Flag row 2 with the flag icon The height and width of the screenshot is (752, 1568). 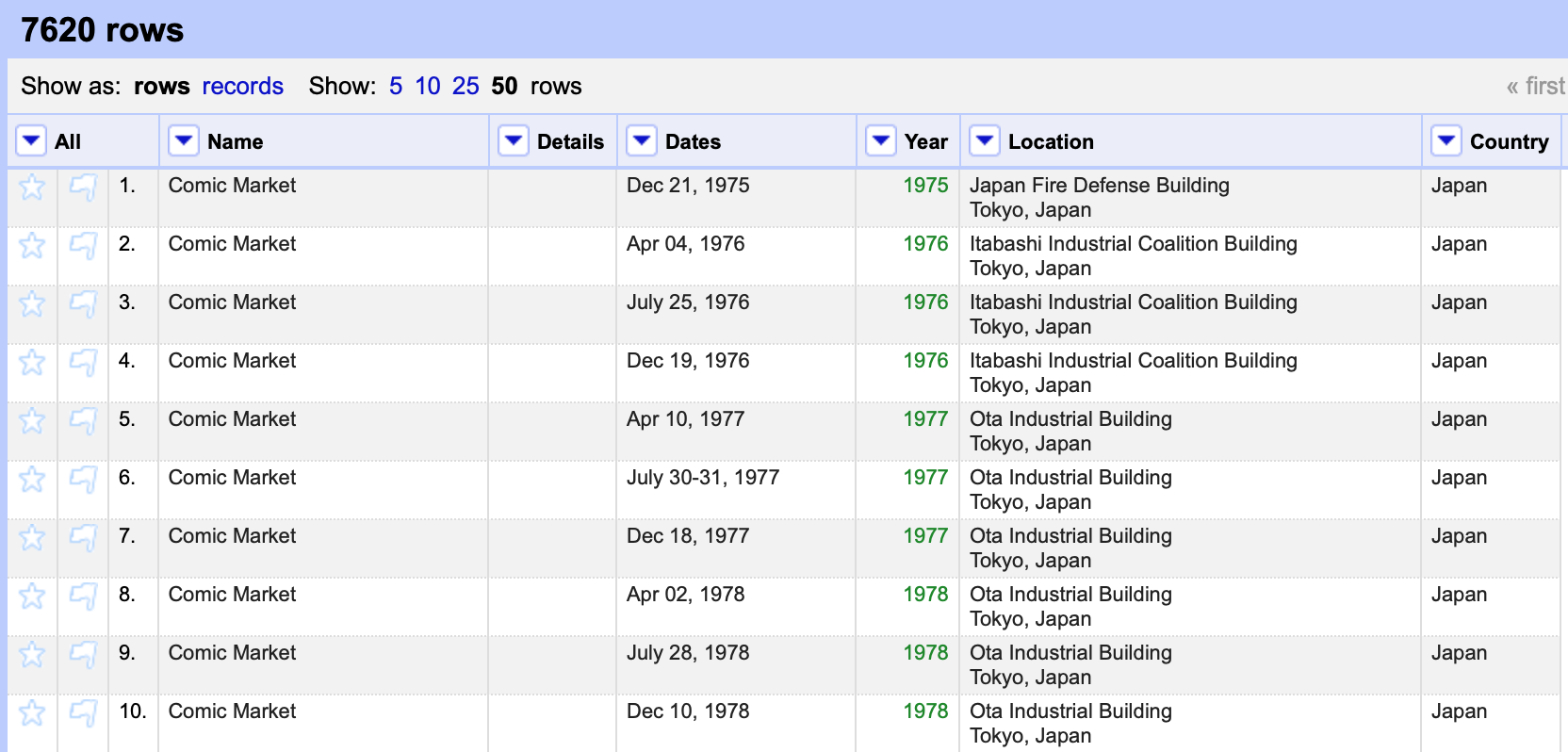tap(83, 246)
